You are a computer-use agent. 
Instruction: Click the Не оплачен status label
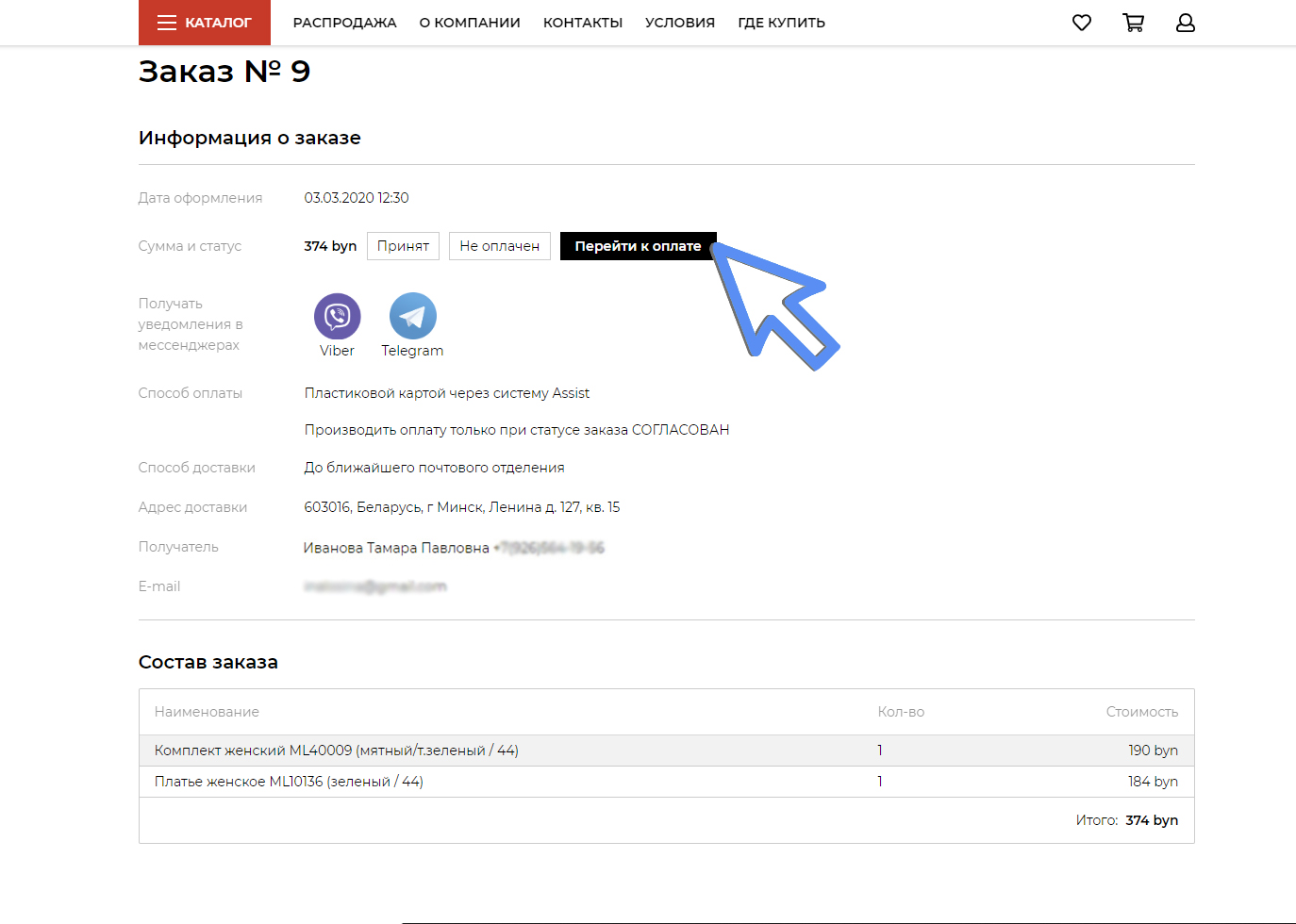500,246
